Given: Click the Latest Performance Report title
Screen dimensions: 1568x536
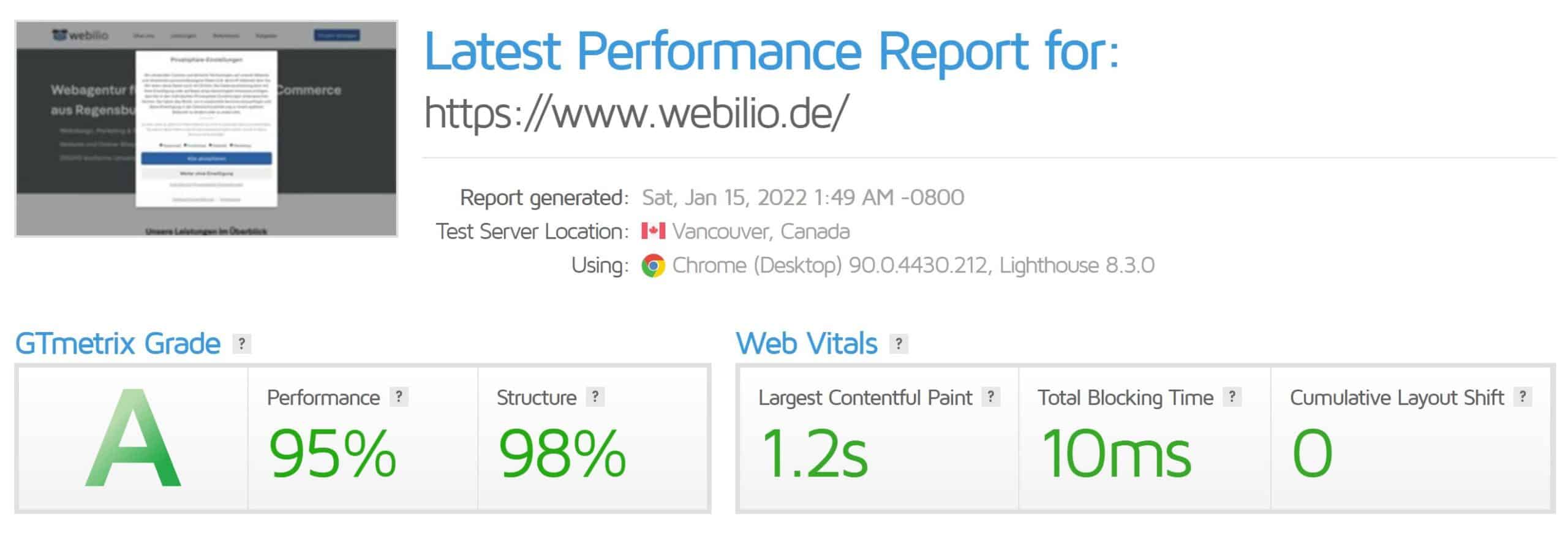Looking at the screenshot, I should point(772,50).
